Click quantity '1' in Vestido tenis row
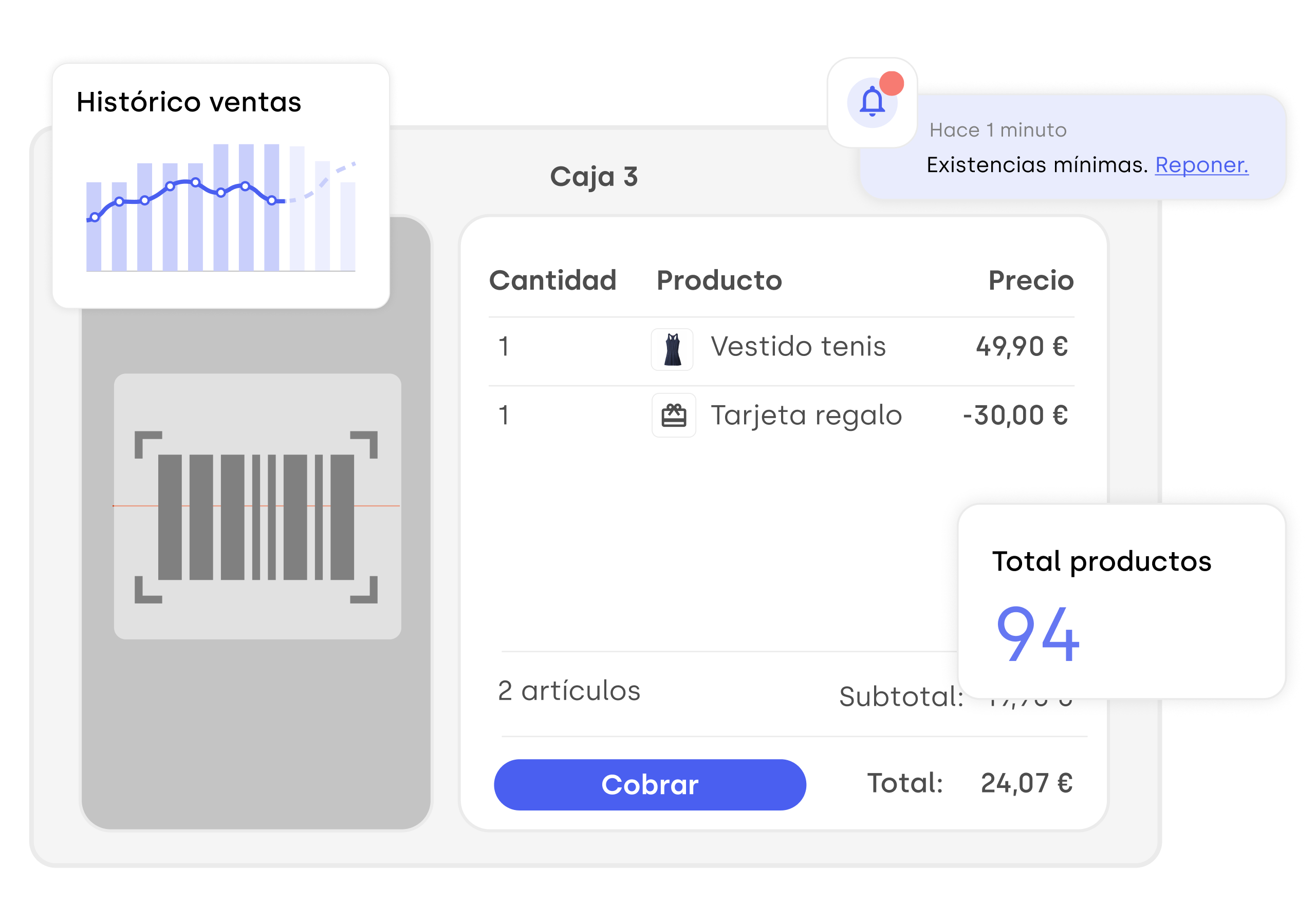 coord(504,347)
